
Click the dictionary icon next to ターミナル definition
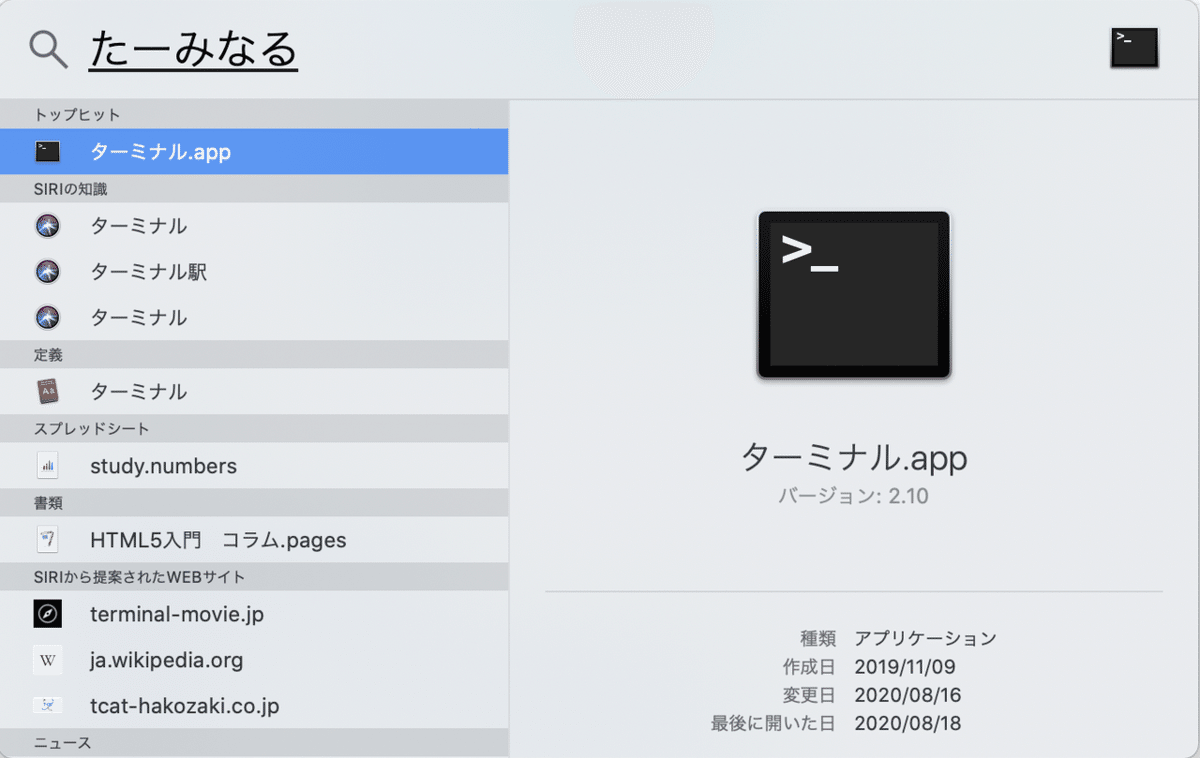(47, 391)
